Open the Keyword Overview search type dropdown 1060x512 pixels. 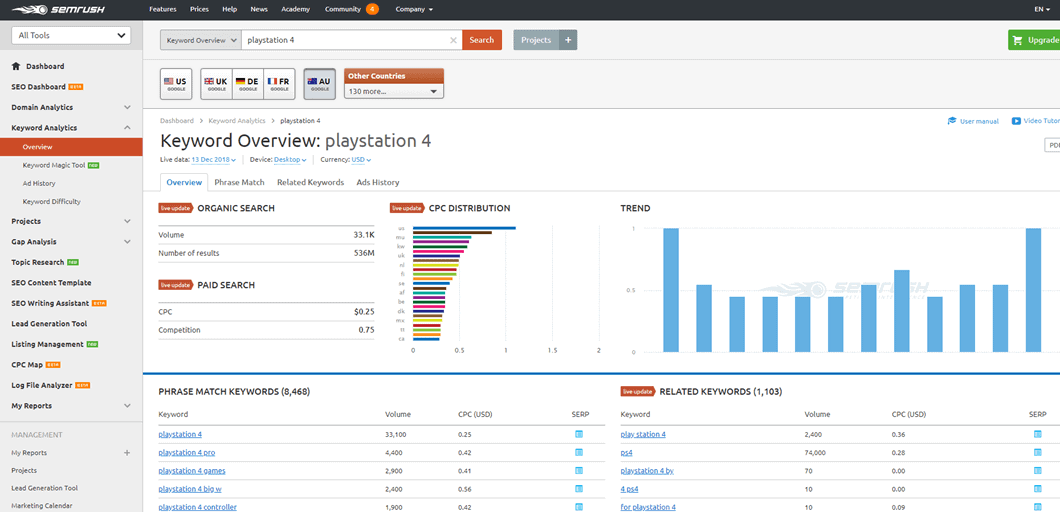pos(201,40)
